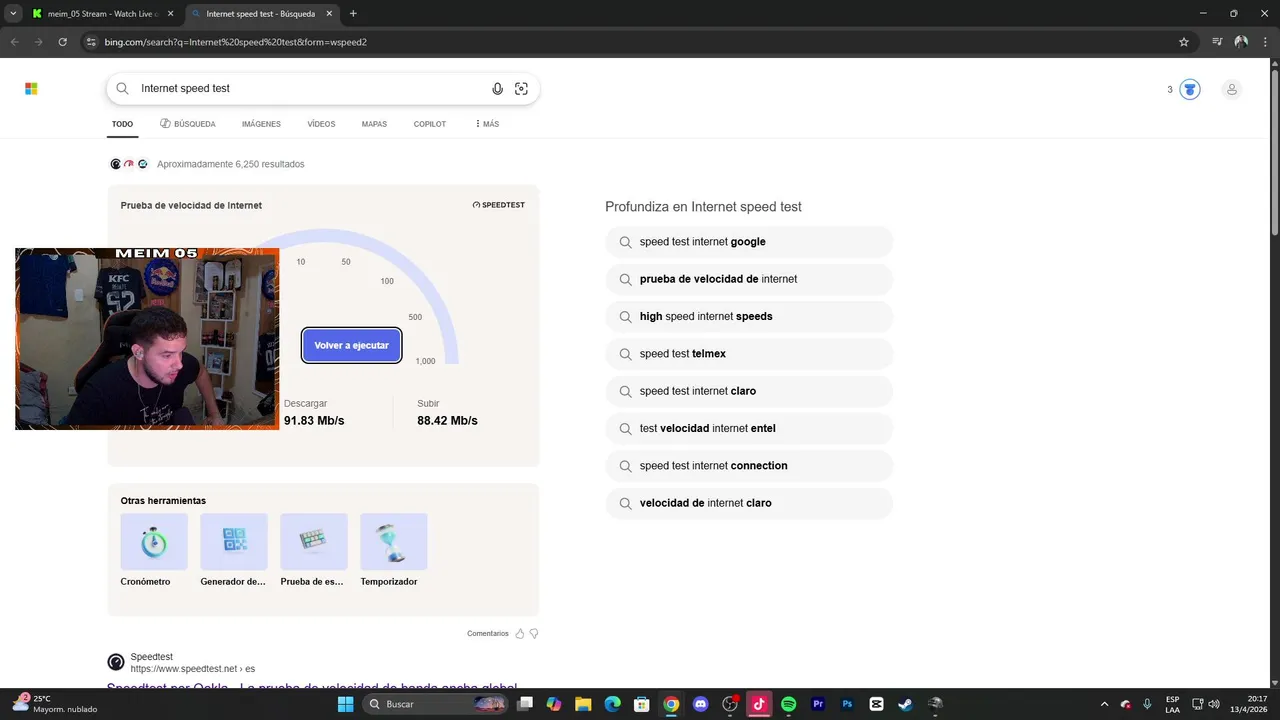Switch to the MAPAS tab
Viewport: 1280px width, 720px height.
[374, 124]
